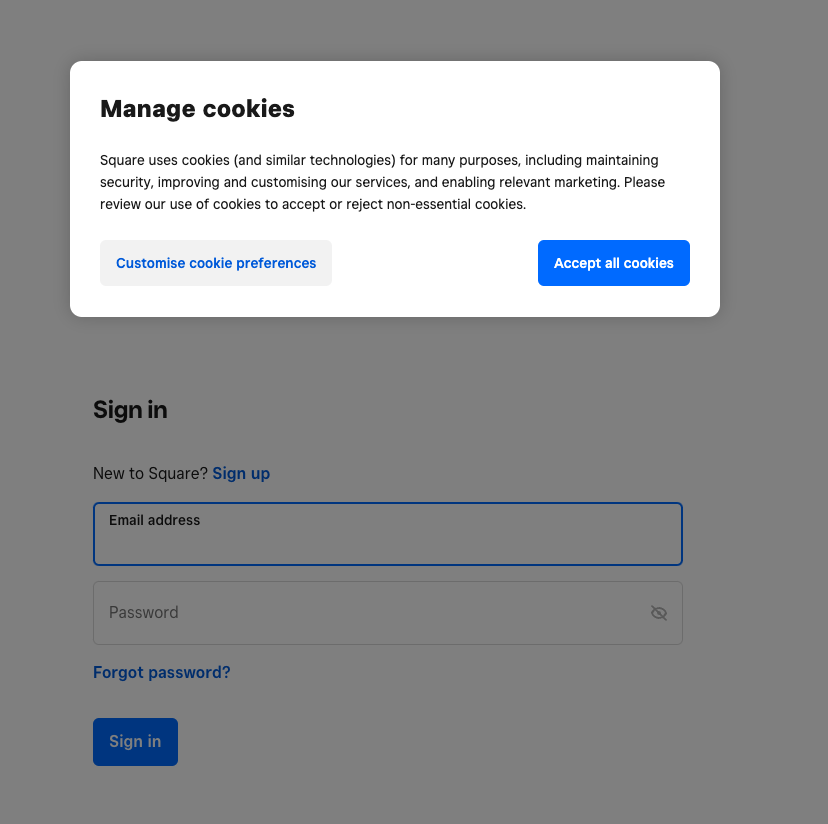Screen dimensions: 828x824
Task: Click the Sign in page heading
Action: 130,409
